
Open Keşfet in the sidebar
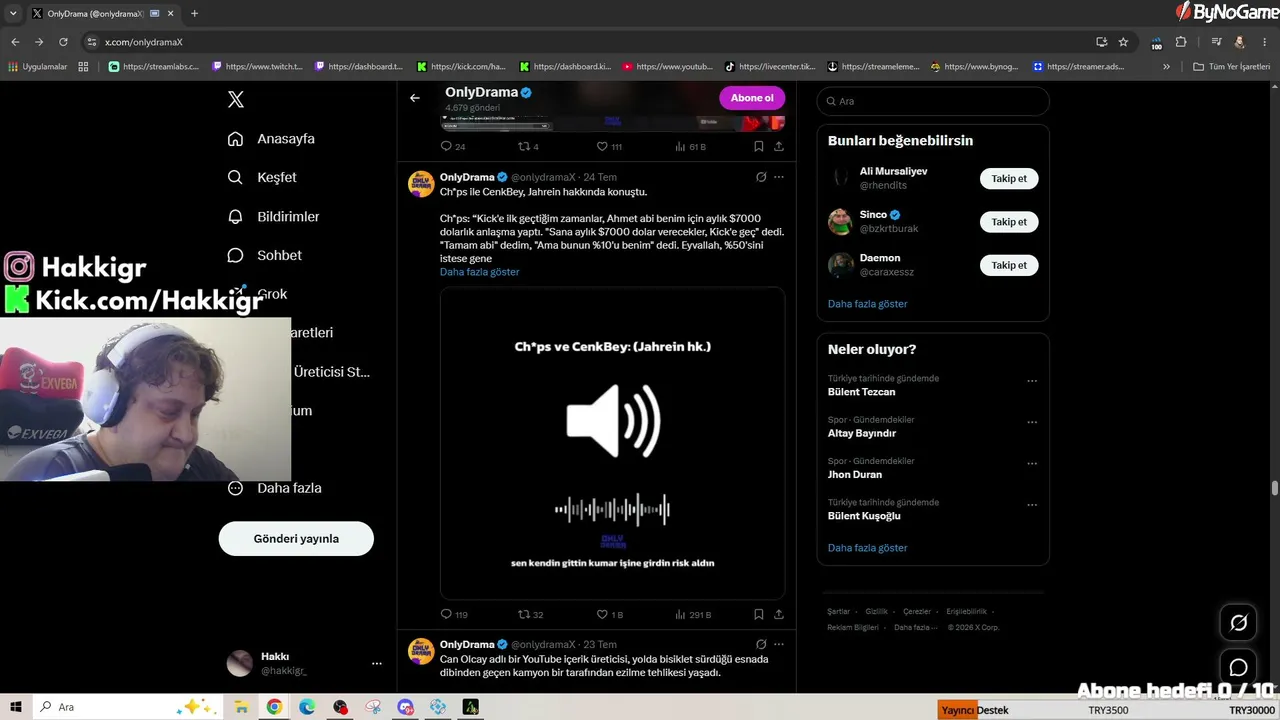pos(263,177)
